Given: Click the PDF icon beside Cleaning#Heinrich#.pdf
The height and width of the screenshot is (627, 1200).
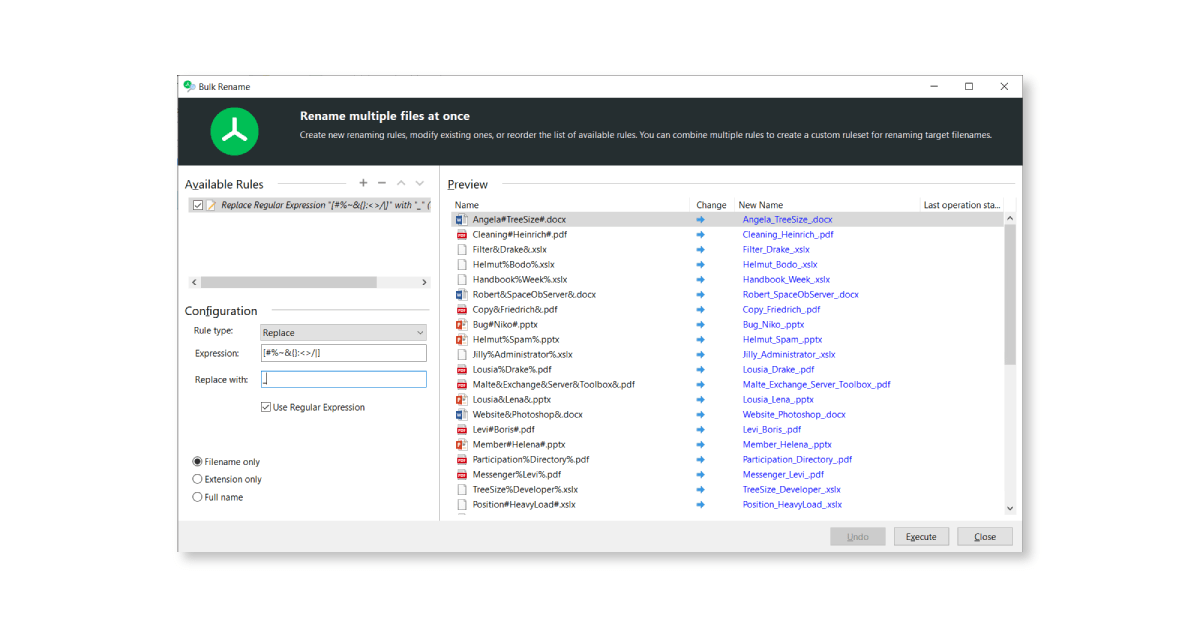Looking at the screenshot, I should coord(462,234).
